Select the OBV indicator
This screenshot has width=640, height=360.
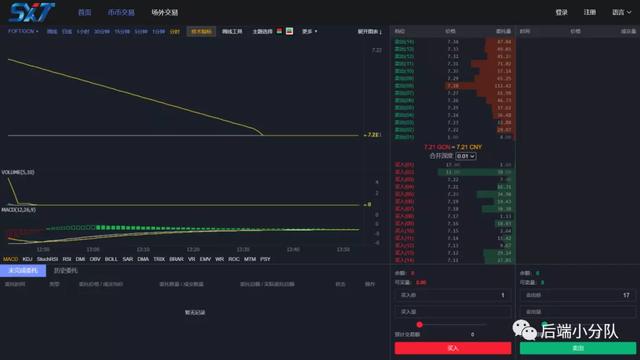(x=95, y=259)
